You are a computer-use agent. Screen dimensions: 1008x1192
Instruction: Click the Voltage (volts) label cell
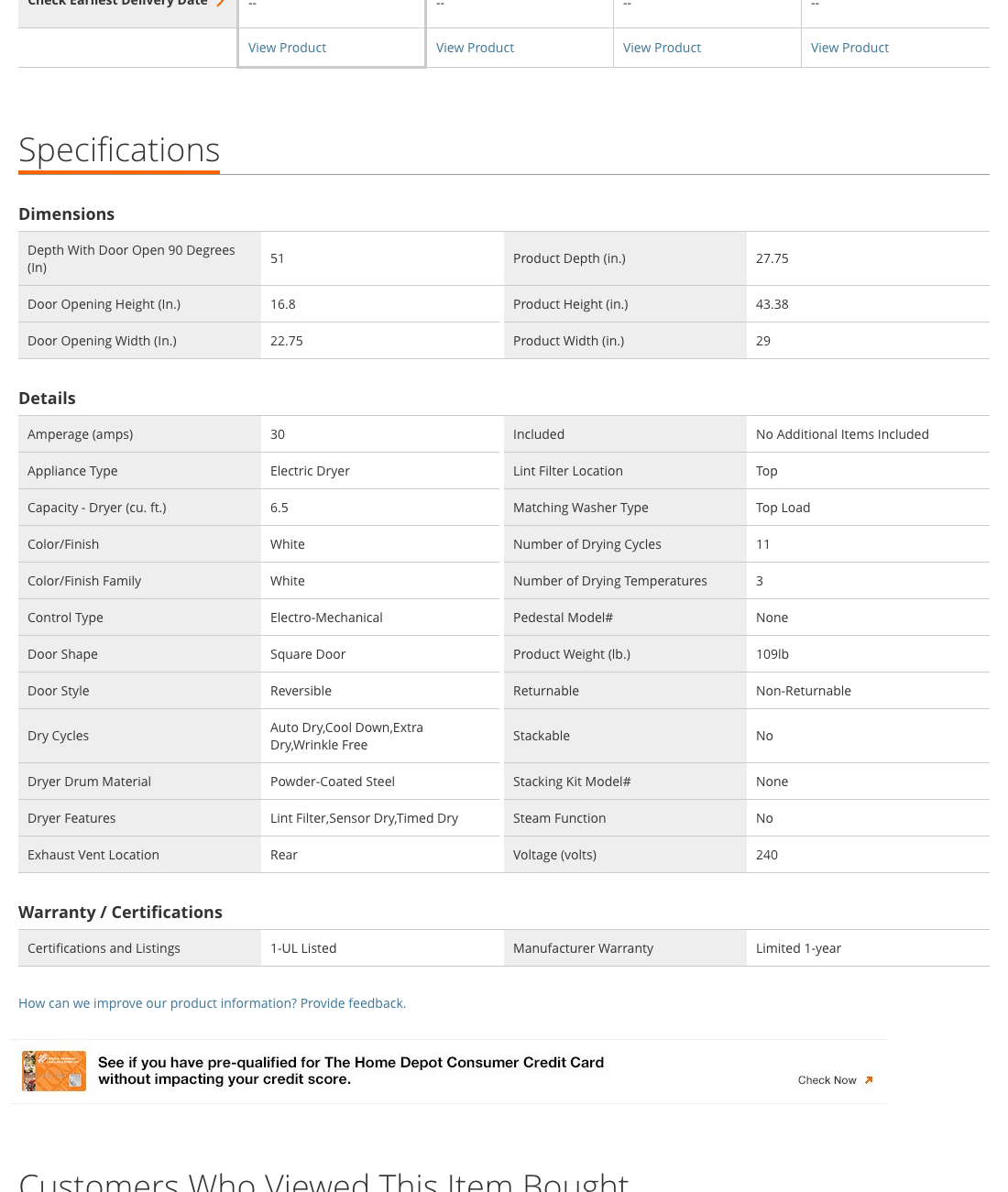554,855
